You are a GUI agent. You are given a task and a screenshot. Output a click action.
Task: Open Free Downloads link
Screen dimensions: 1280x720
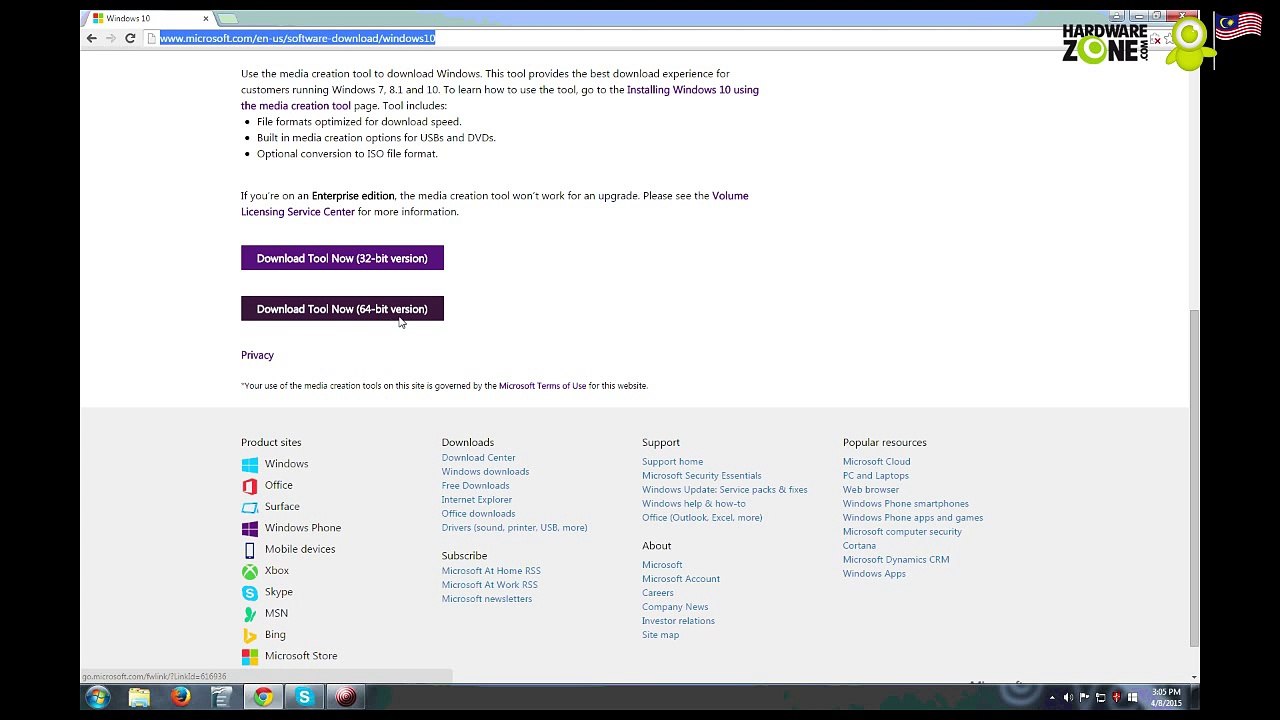point(476,486)
